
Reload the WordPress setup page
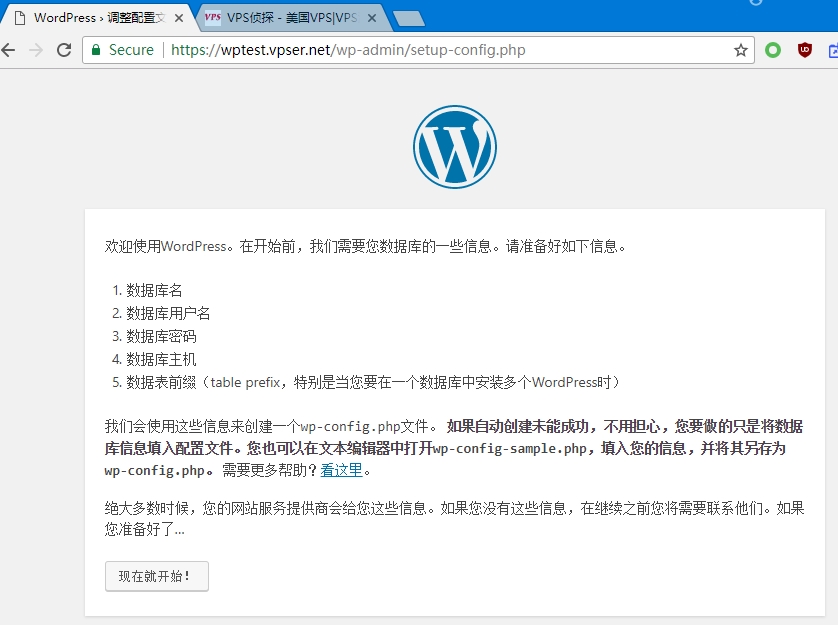pos(64,50)
